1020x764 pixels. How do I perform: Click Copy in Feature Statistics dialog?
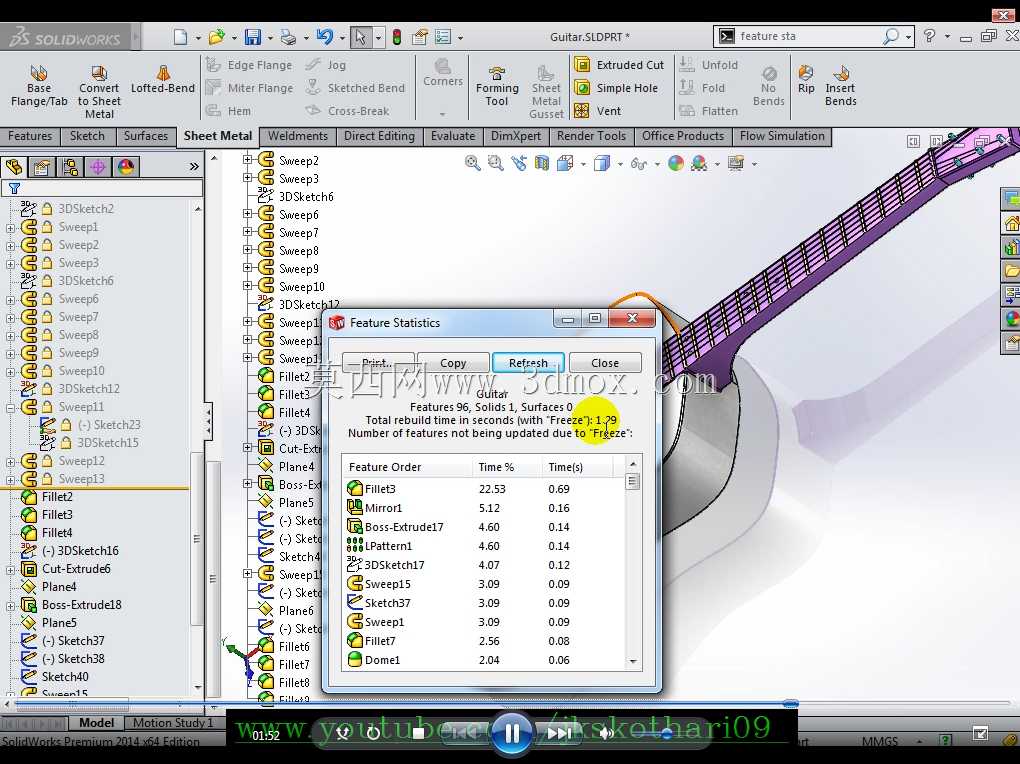[453, 363]
